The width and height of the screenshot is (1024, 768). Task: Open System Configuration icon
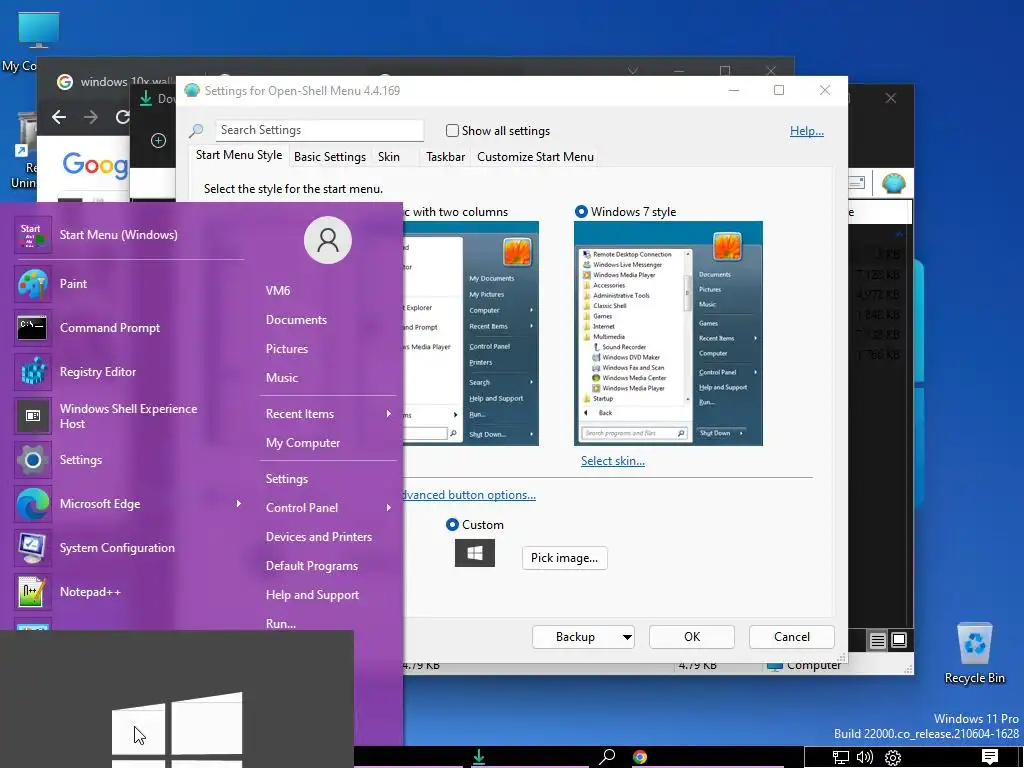[x=33, y=548]
